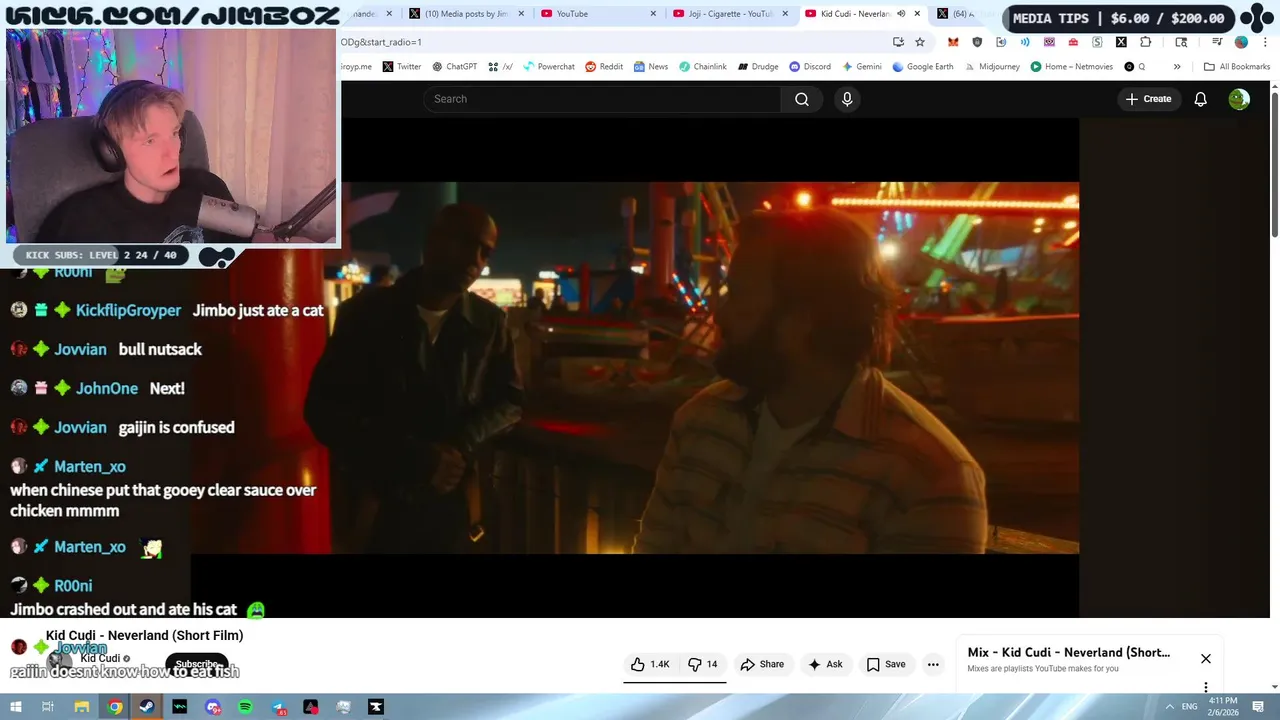1280x720 pixels.
Task: Click the page vertical scrollbar
Action: point(1274,165)
